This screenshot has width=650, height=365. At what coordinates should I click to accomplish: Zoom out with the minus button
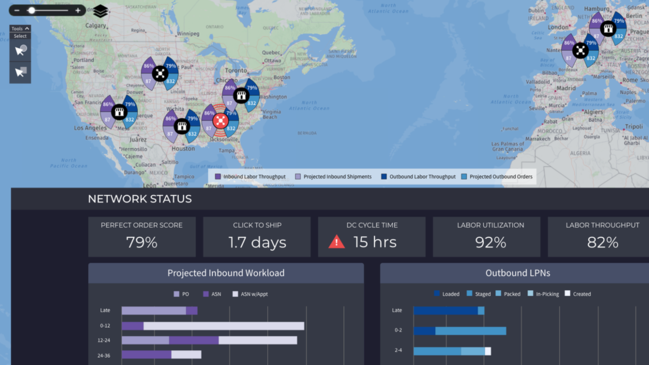pos(17,10)
